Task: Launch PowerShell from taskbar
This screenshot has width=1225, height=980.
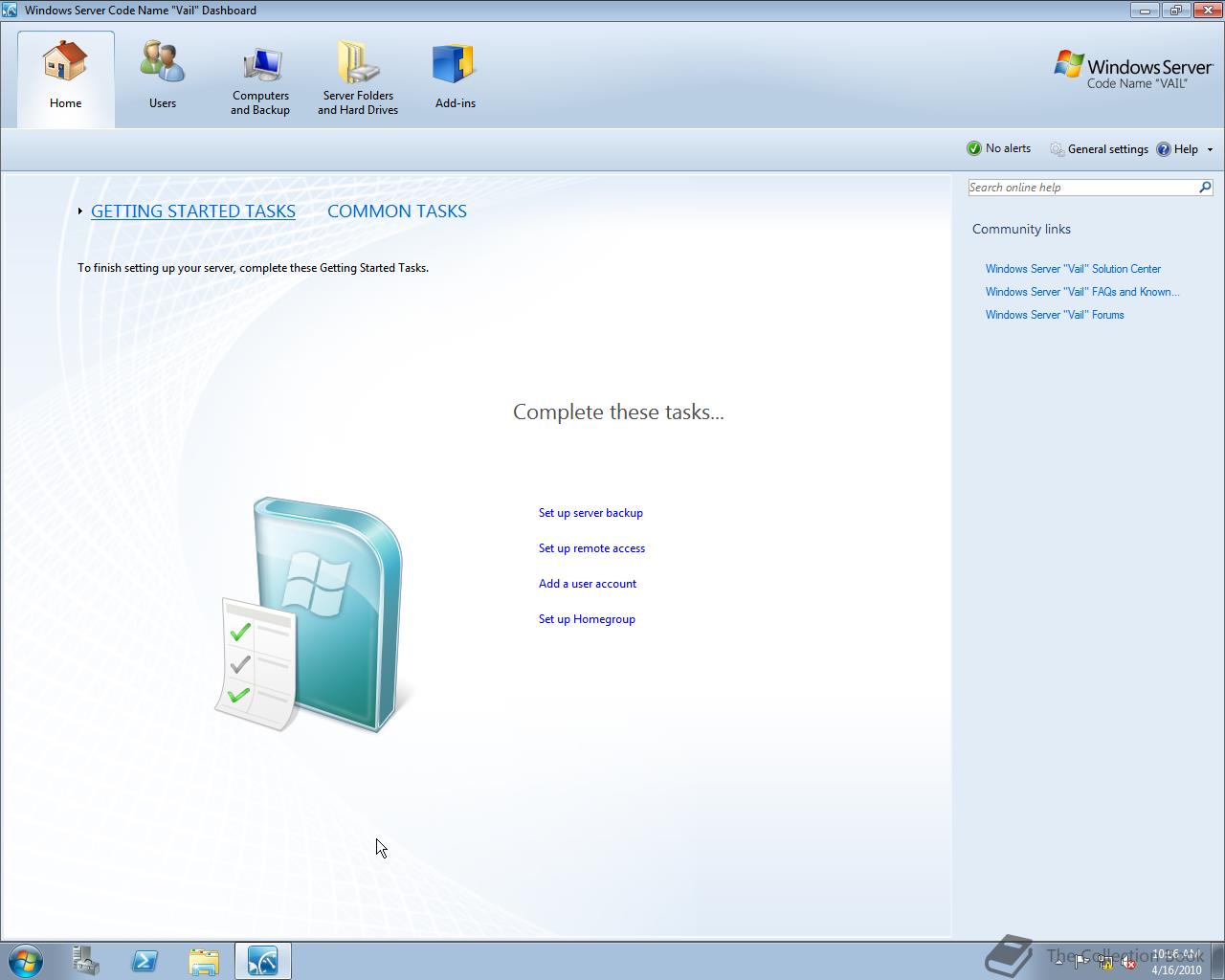Action: click(145, 960)
